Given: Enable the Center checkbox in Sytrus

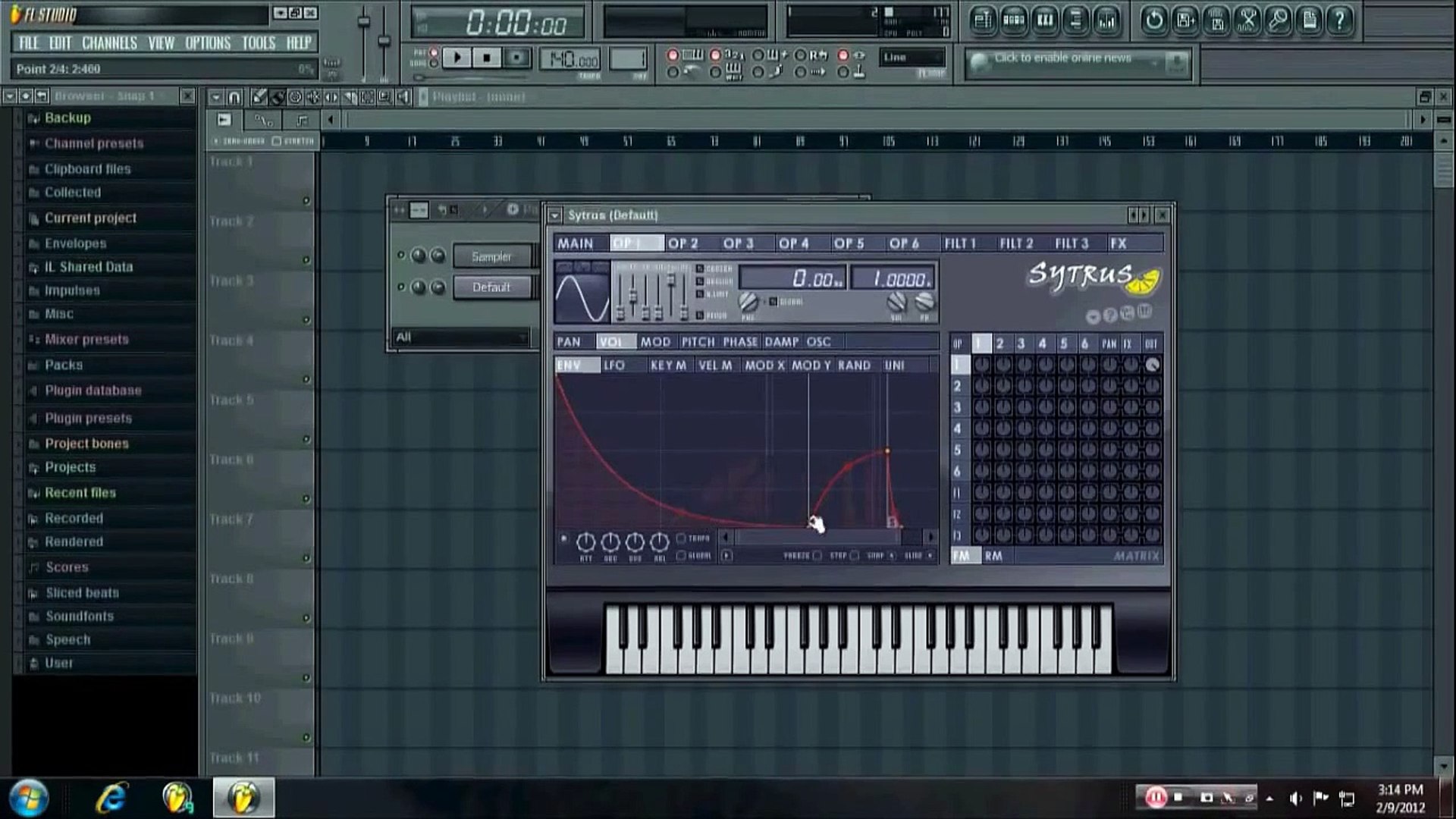Looking at the screenshot, I should coord(700,268).
